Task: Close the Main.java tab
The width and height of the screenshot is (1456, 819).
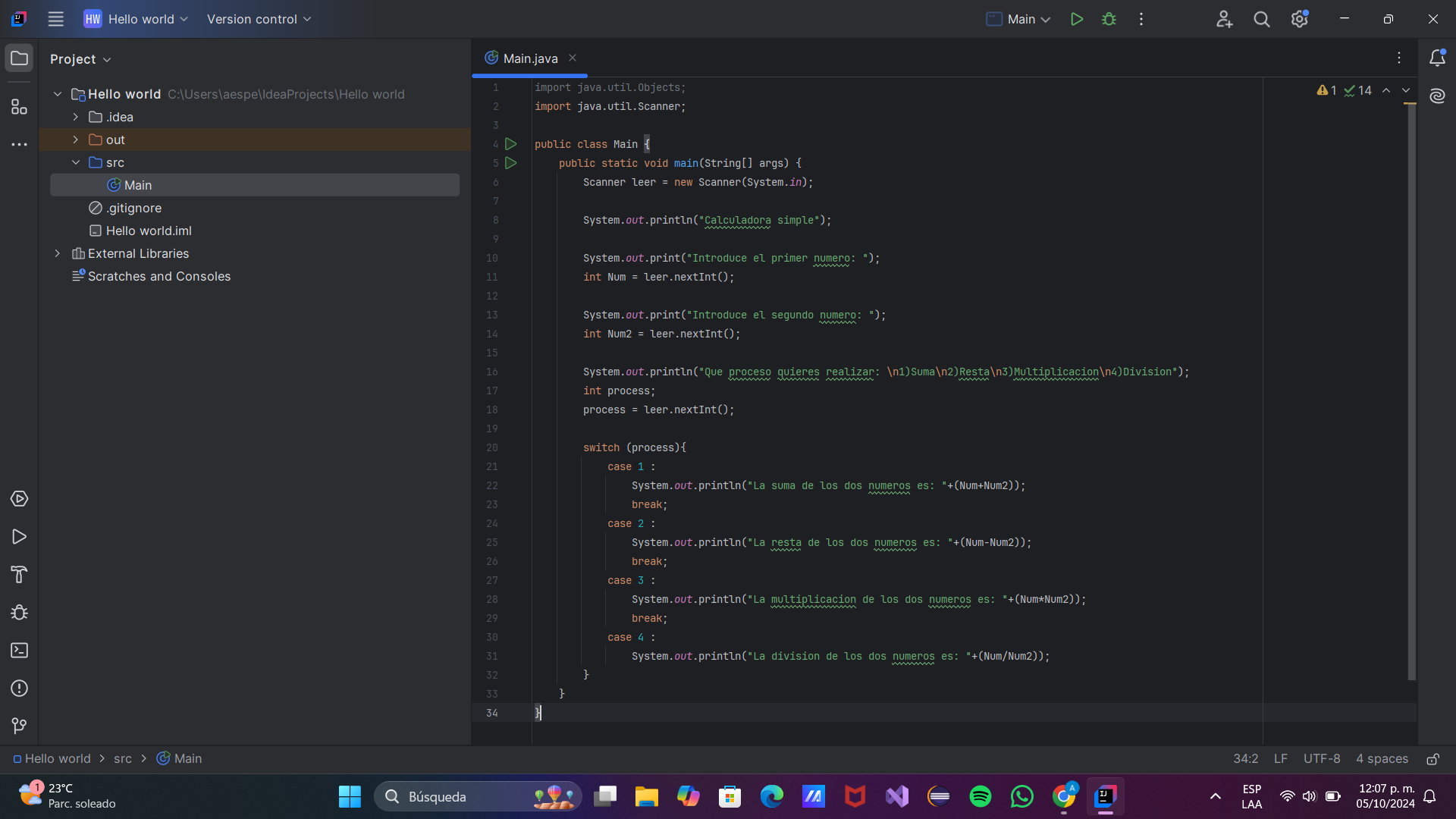Action: click(x=573, y=58)
